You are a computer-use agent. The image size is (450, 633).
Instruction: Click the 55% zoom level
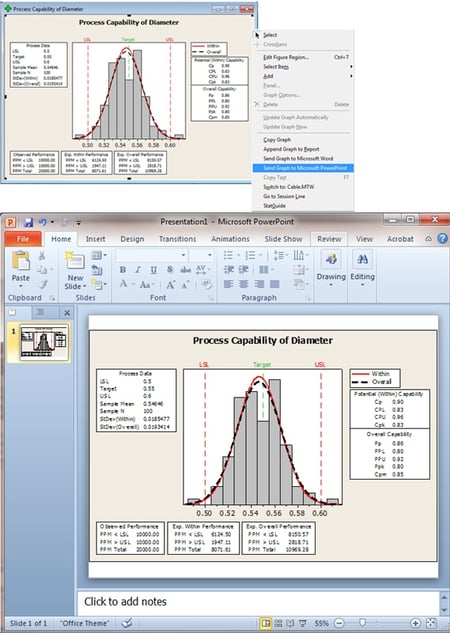coord(322,623)
